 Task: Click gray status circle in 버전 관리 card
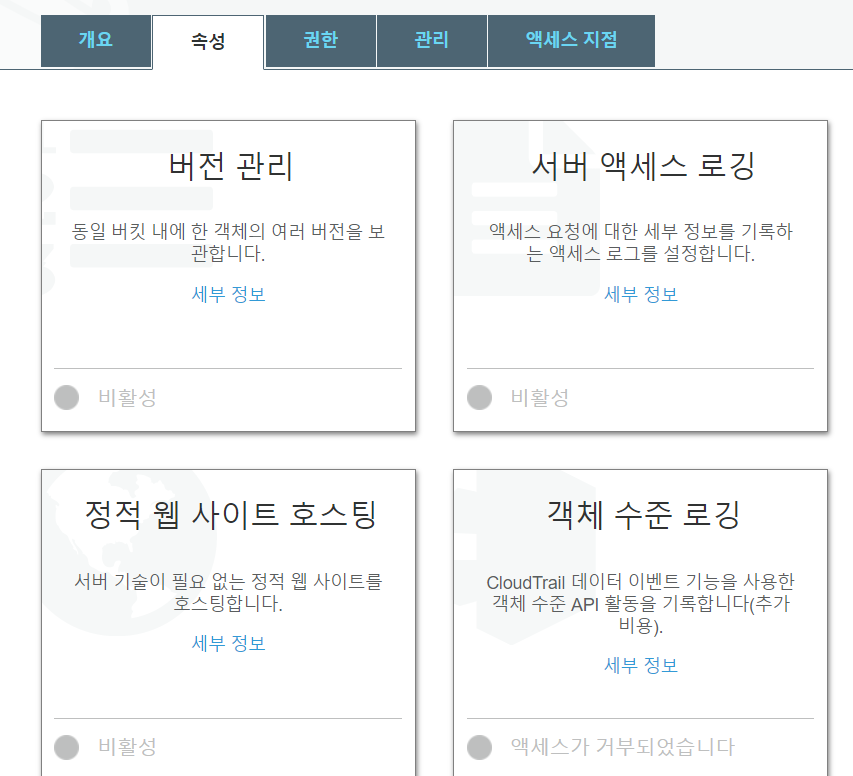point(66,397)
